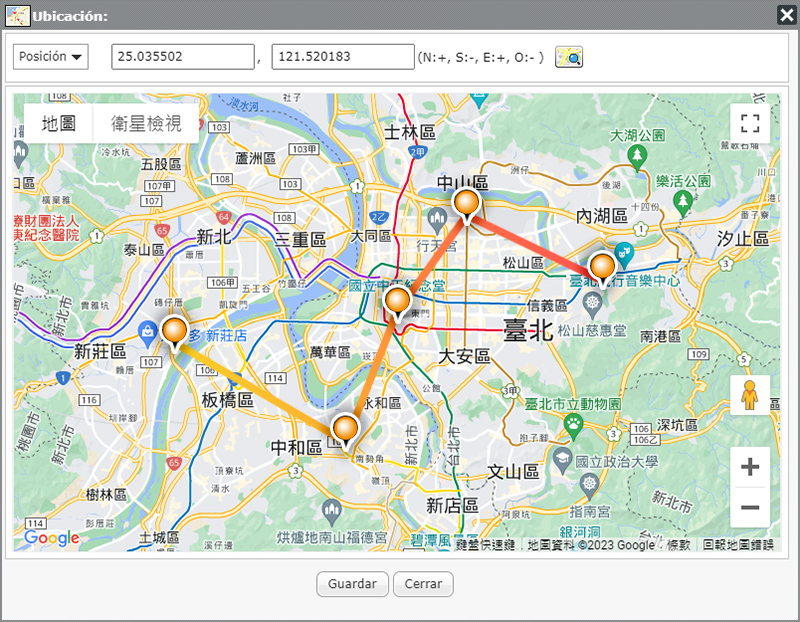800x622 pixels.
Task: Click the 國立政治大學 university icon
Action: pos(562,459)
